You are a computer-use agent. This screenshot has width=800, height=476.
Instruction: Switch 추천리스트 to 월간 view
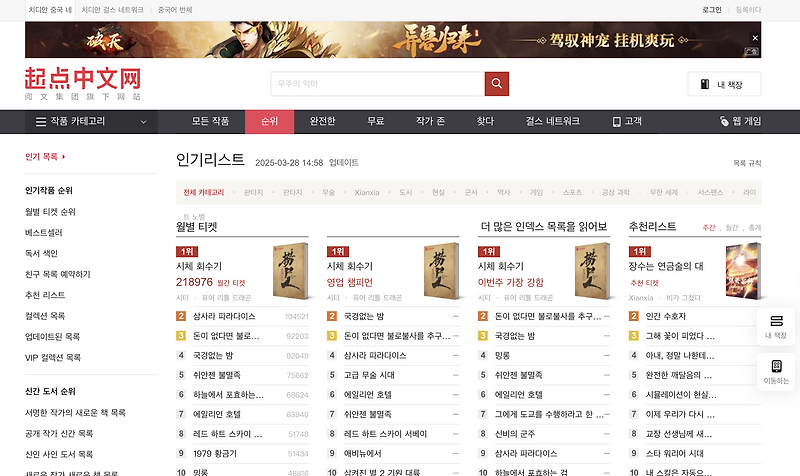pyautogui.click(x=732, y=228)
